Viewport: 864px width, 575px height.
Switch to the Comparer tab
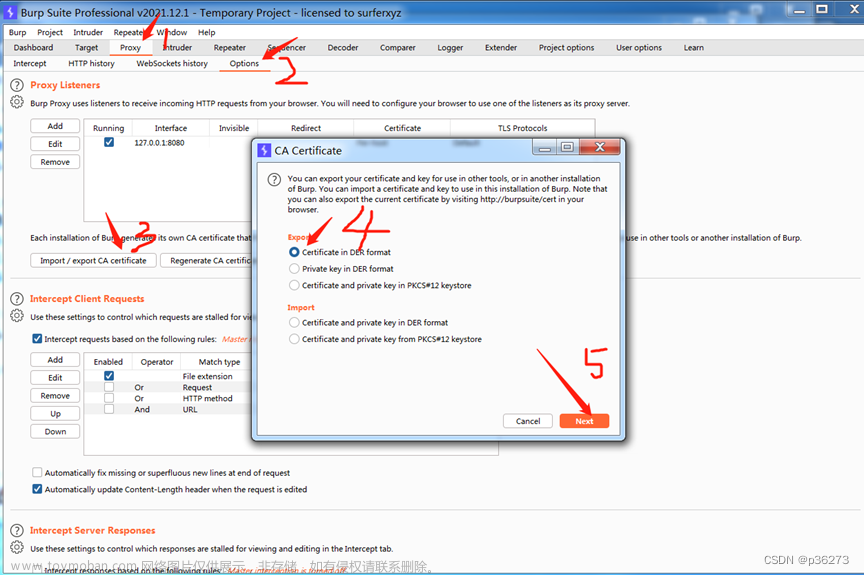click(x=398, y=48)
